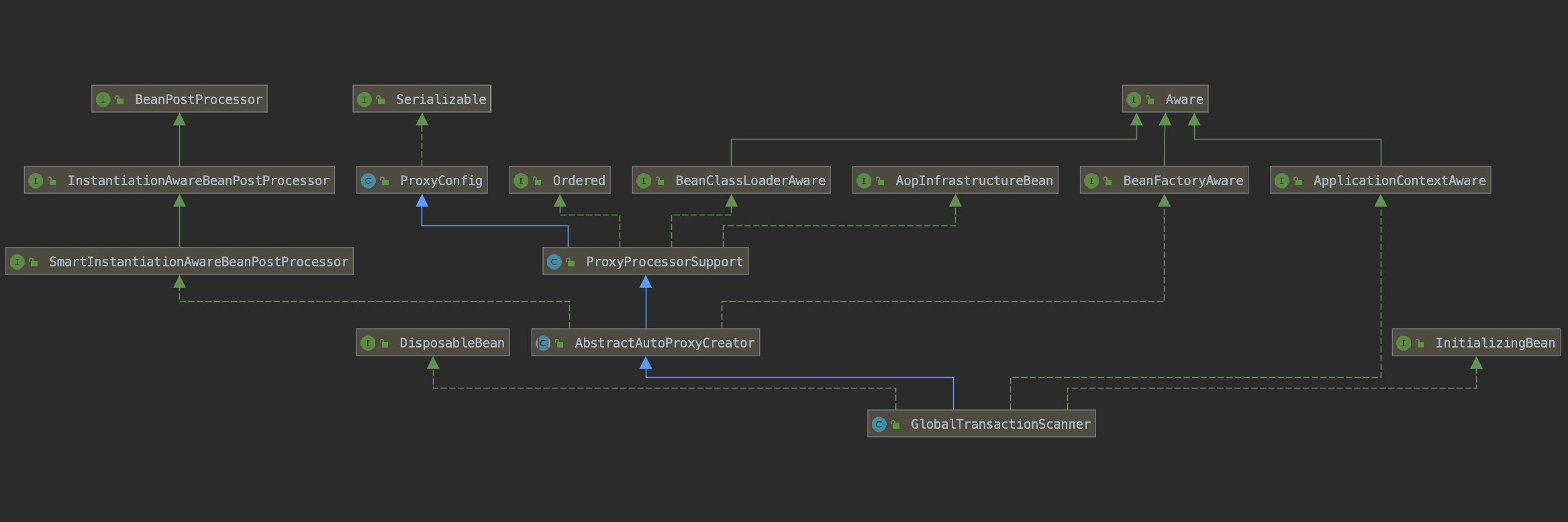Click the interface icon beside InitializingBean
The width and height of the screenshot is (1568, 522).
click(1404, 343)
